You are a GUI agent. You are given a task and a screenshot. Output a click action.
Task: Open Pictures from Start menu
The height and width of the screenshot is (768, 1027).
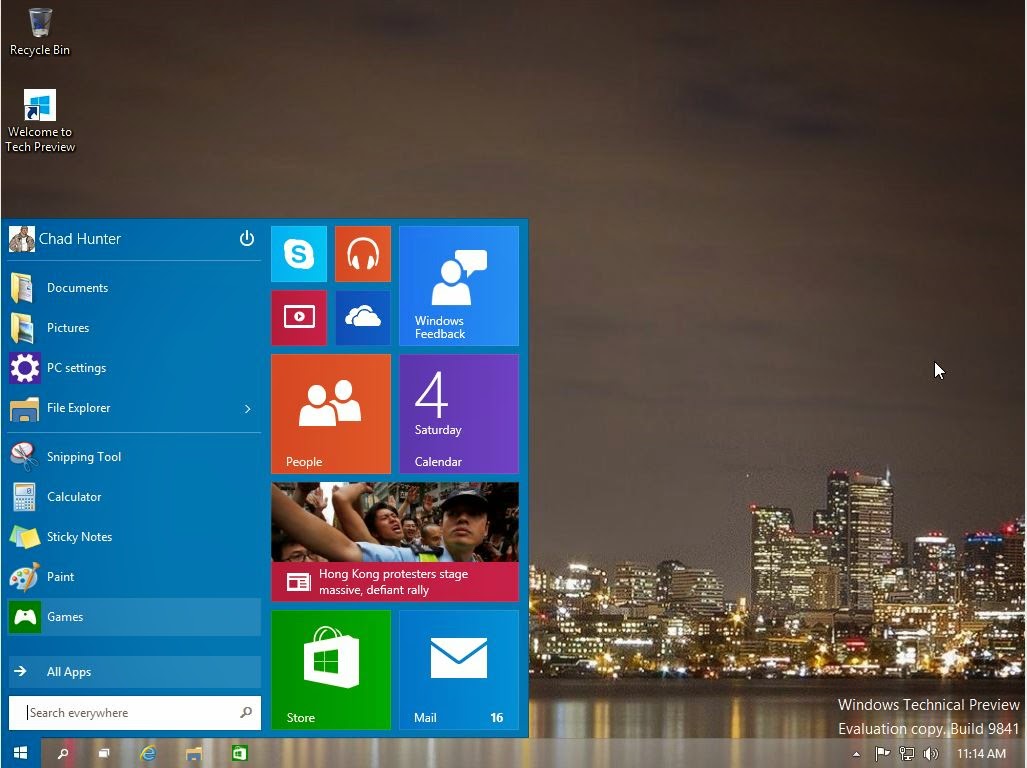[134, 328]
